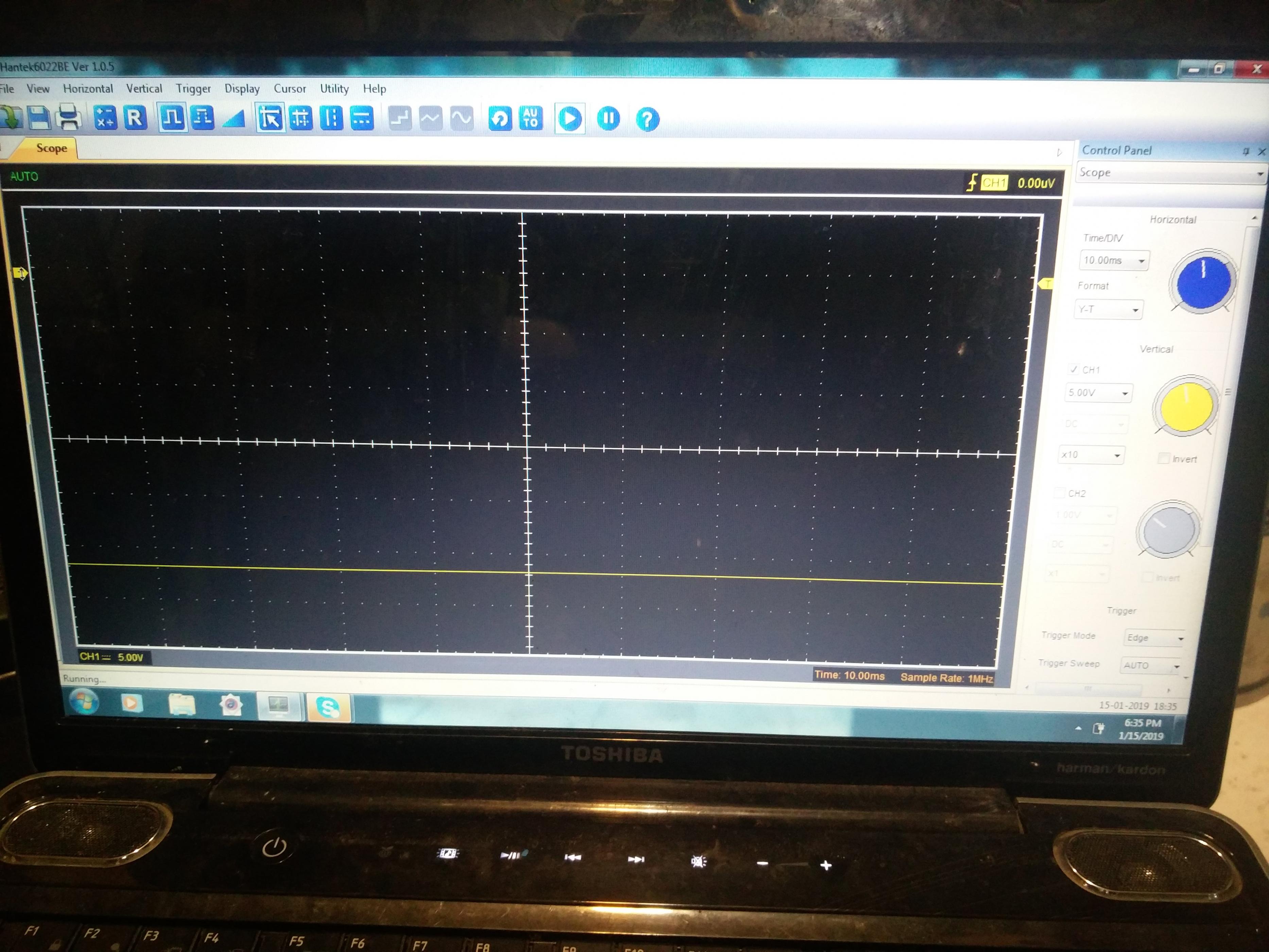Click the horizontal cursors icon

point(361,118)
